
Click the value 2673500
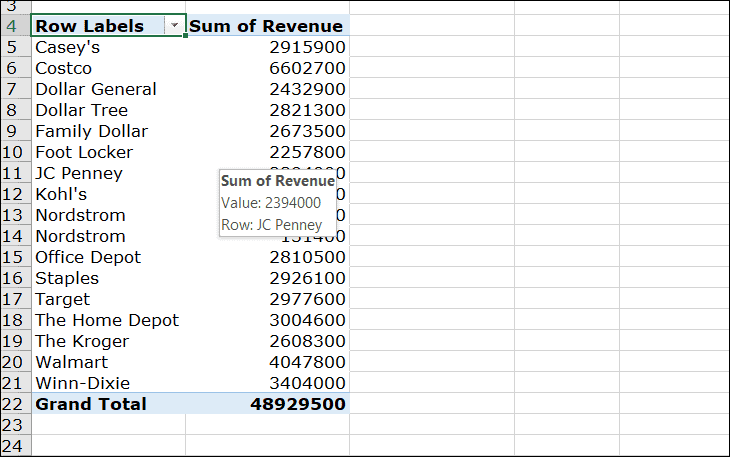click(x=307, y=131)
